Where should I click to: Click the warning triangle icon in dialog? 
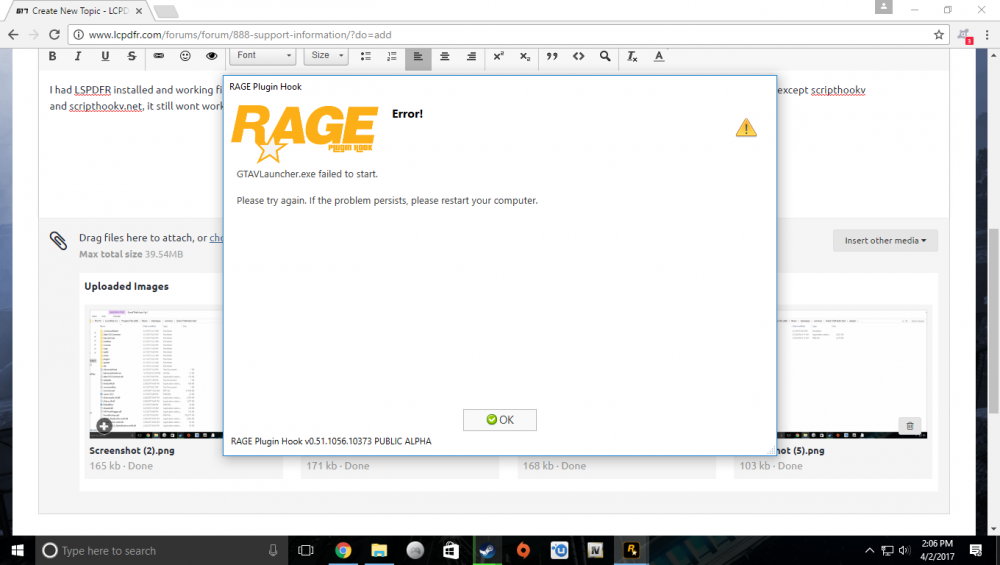tap(746, 128)
